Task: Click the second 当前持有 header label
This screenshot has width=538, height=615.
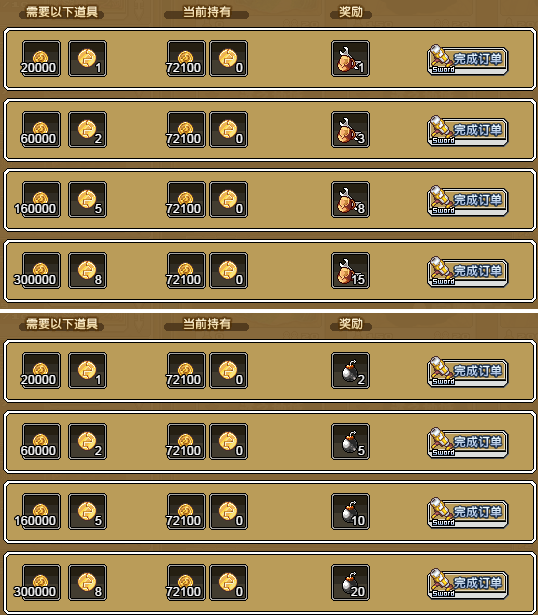Action: coord(207,324)
